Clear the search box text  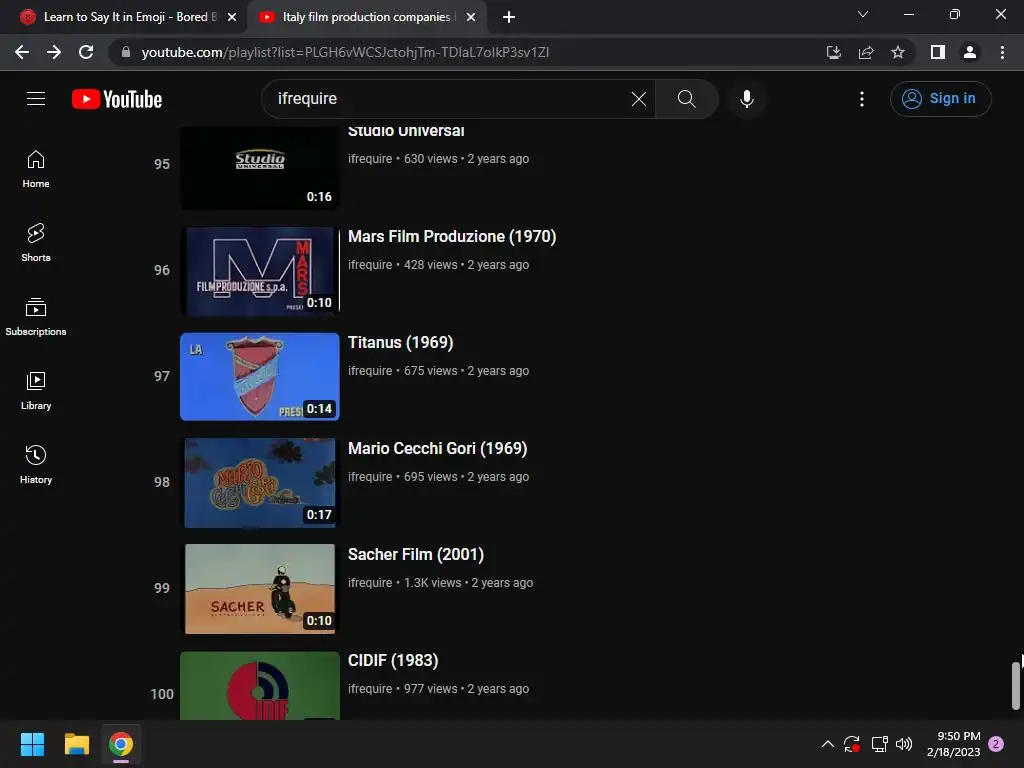639,99
